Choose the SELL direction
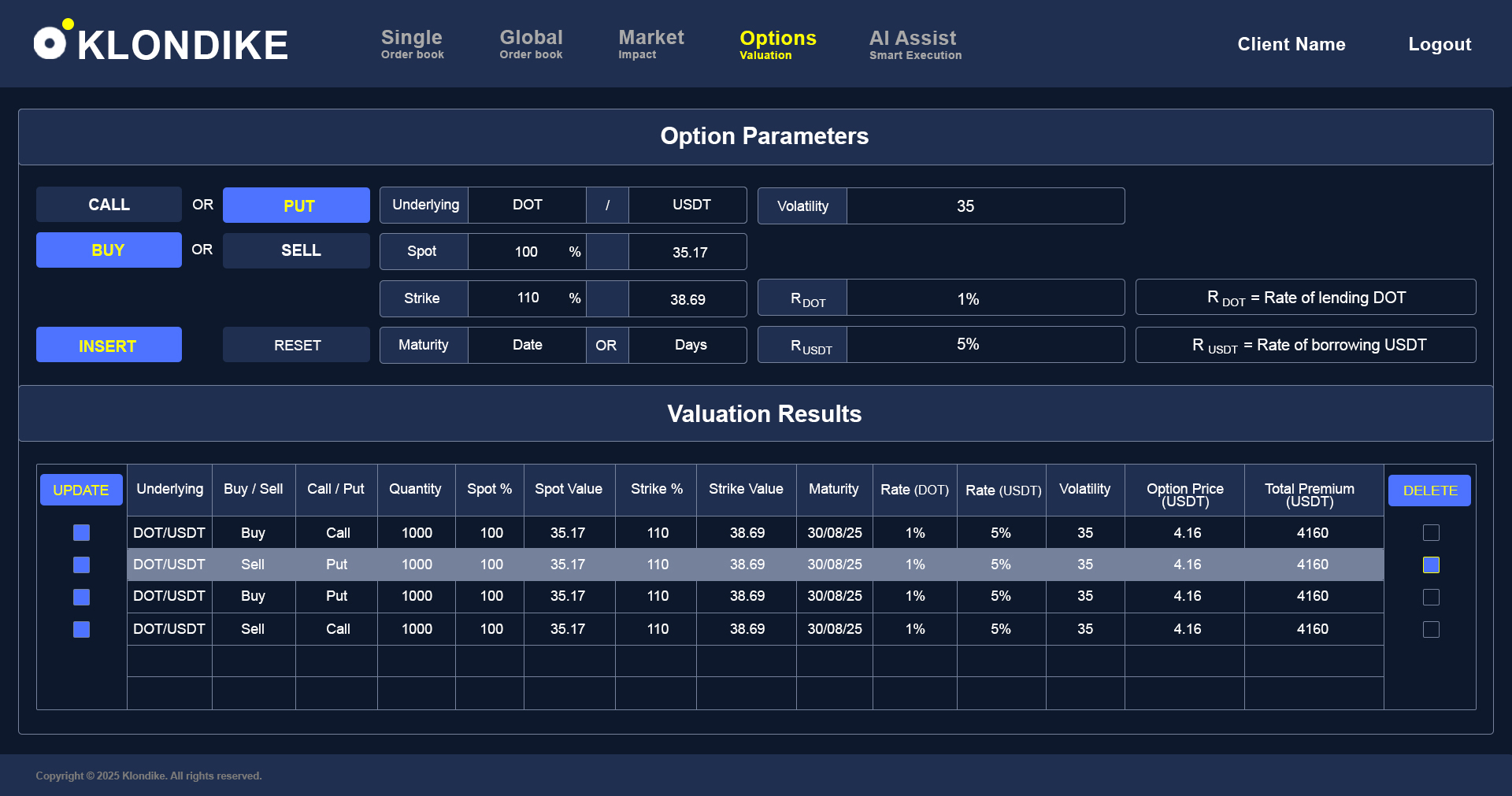Screen dimensions: 1512x796 point(296,250)
